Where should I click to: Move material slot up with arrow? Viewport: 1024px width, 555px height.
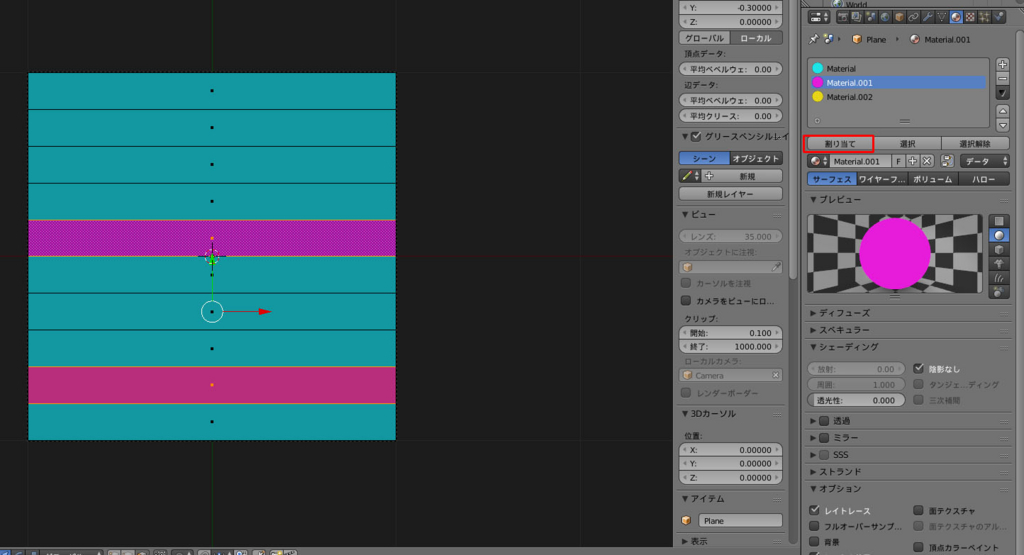tap(1002, 111)
